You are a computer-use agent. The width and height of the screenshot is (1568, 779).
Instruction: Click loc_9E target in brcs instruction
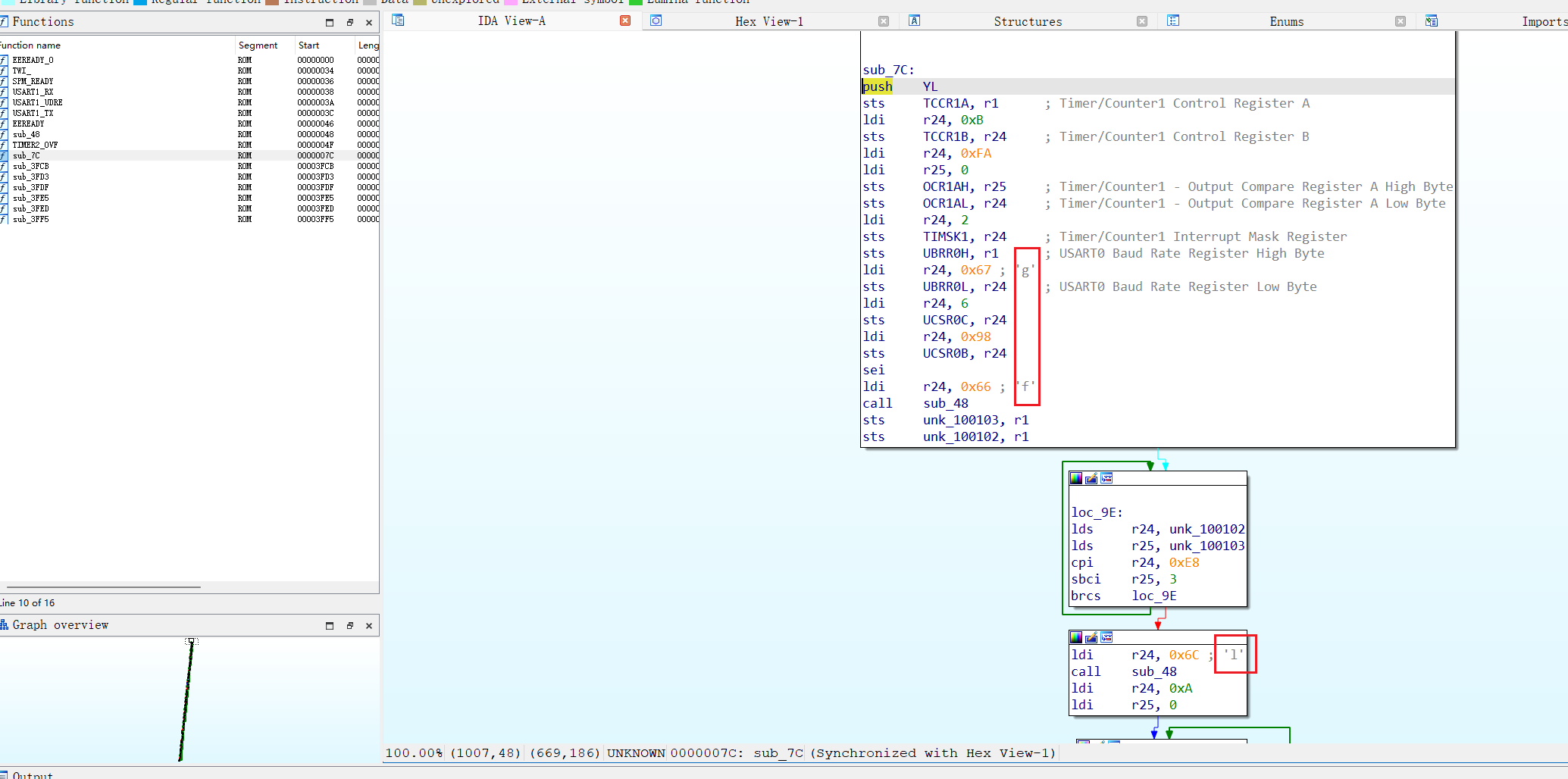(1154, 596)
